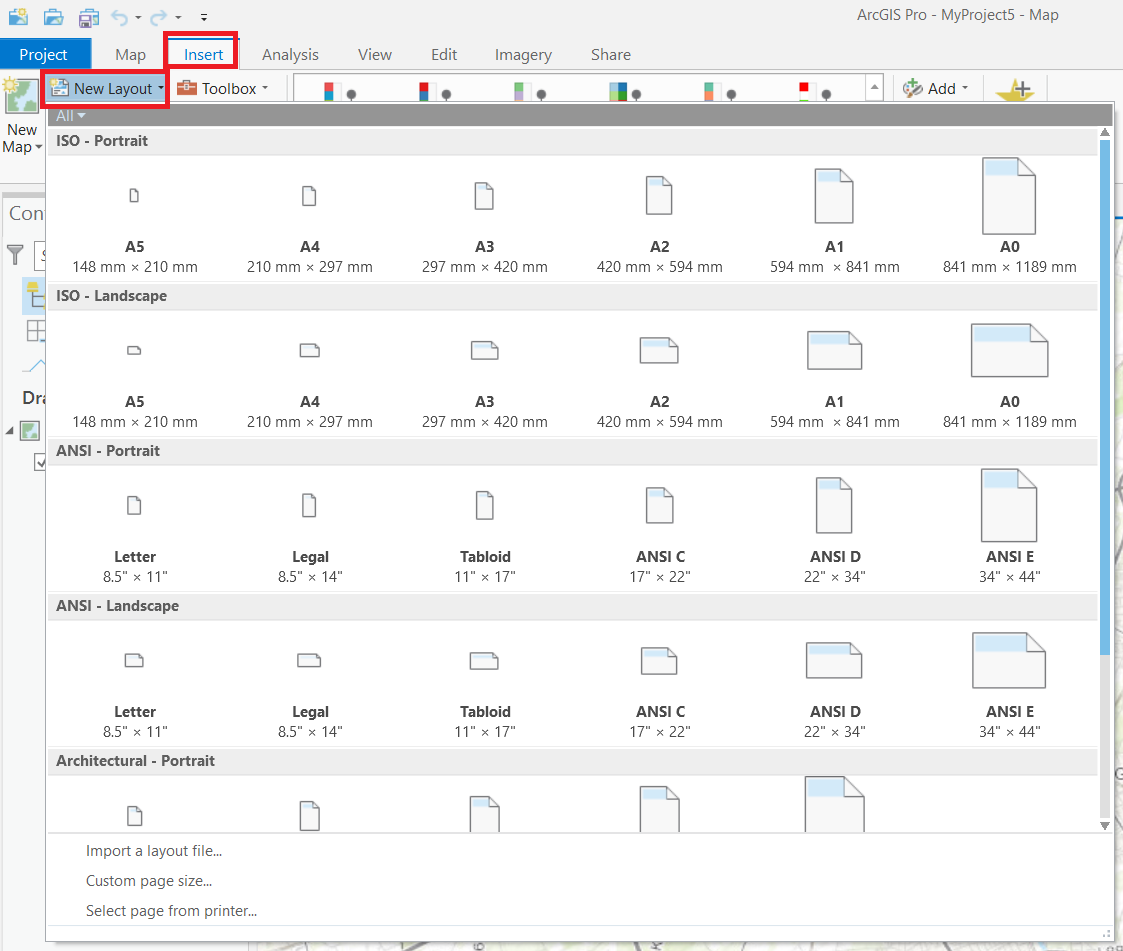Click the Save Project icon
The image size is (1123, 951).
(88, 16)
